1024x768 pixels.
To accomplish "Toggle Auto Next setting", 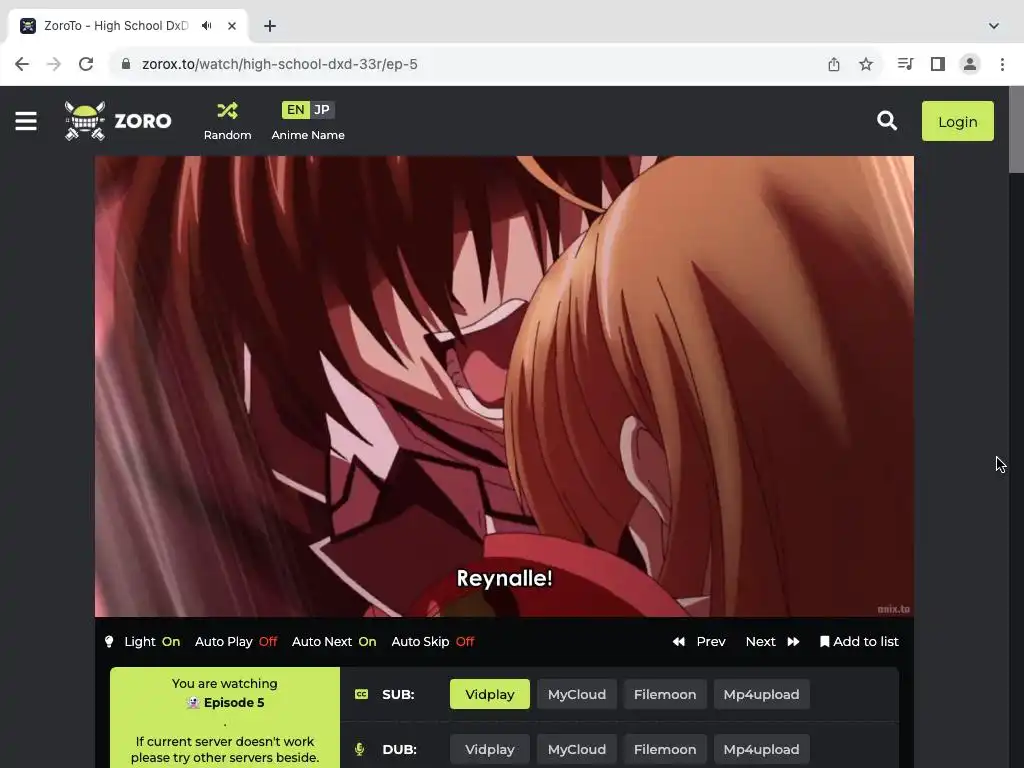I will click(x=334, y=641).
